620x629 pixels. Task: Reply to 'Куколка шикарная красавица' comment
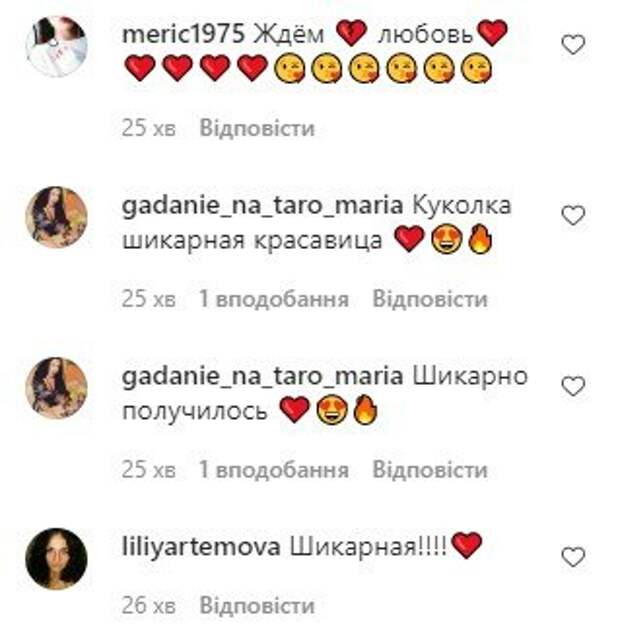[430, 299]
